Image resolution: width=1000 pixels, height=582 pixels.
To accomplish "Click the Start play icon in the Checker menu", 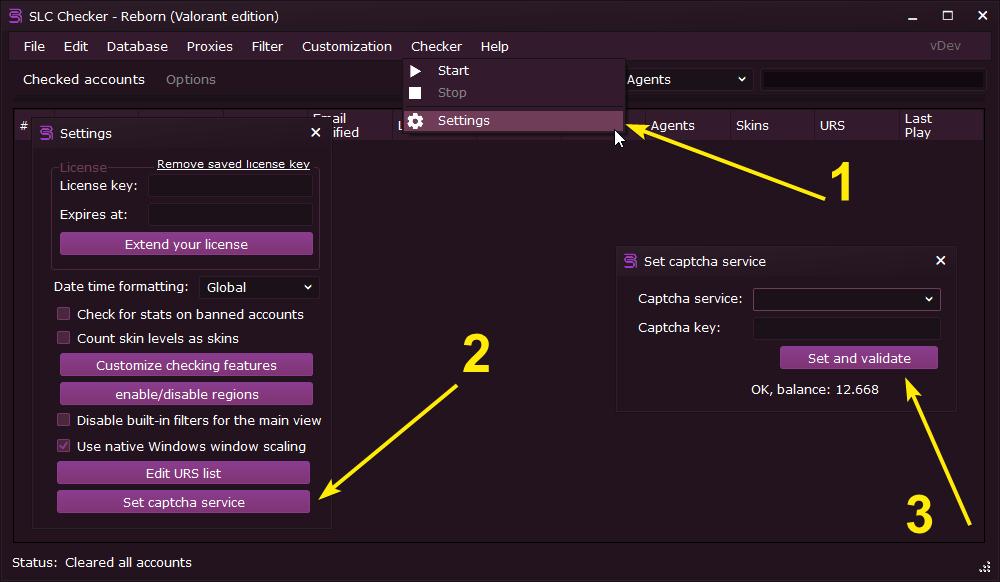I will tap(415, 71).
